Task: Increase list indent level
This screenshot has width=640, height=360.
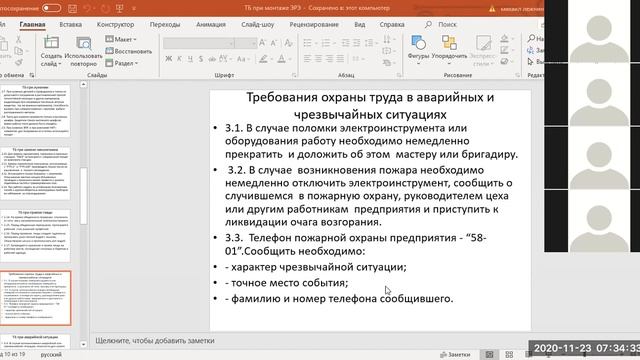Action: click(x=356, y=43)
